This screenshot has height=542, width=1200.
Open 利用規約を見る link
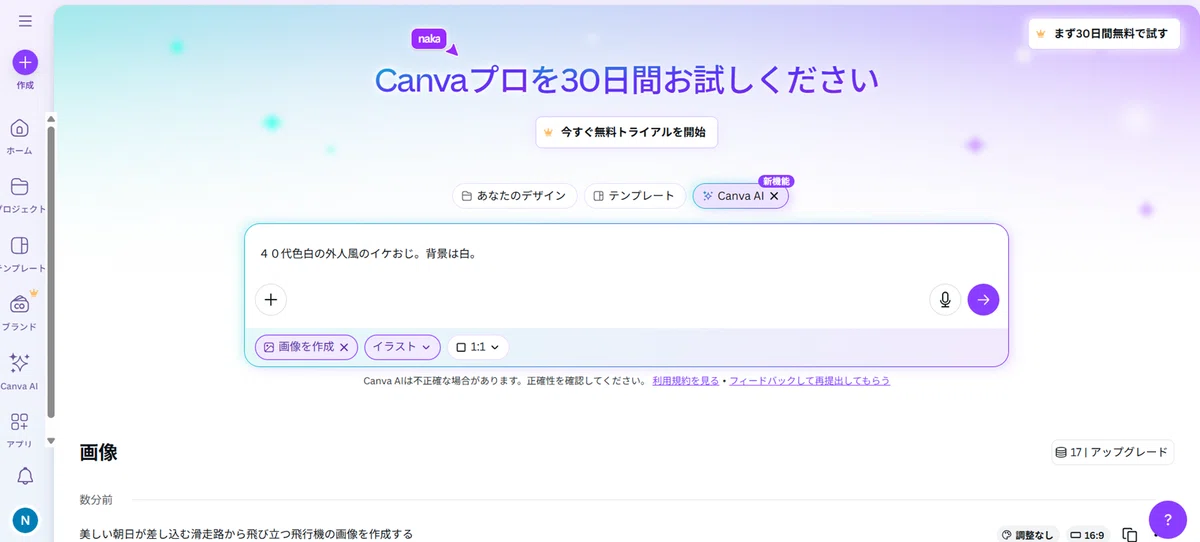pos(686,381)
